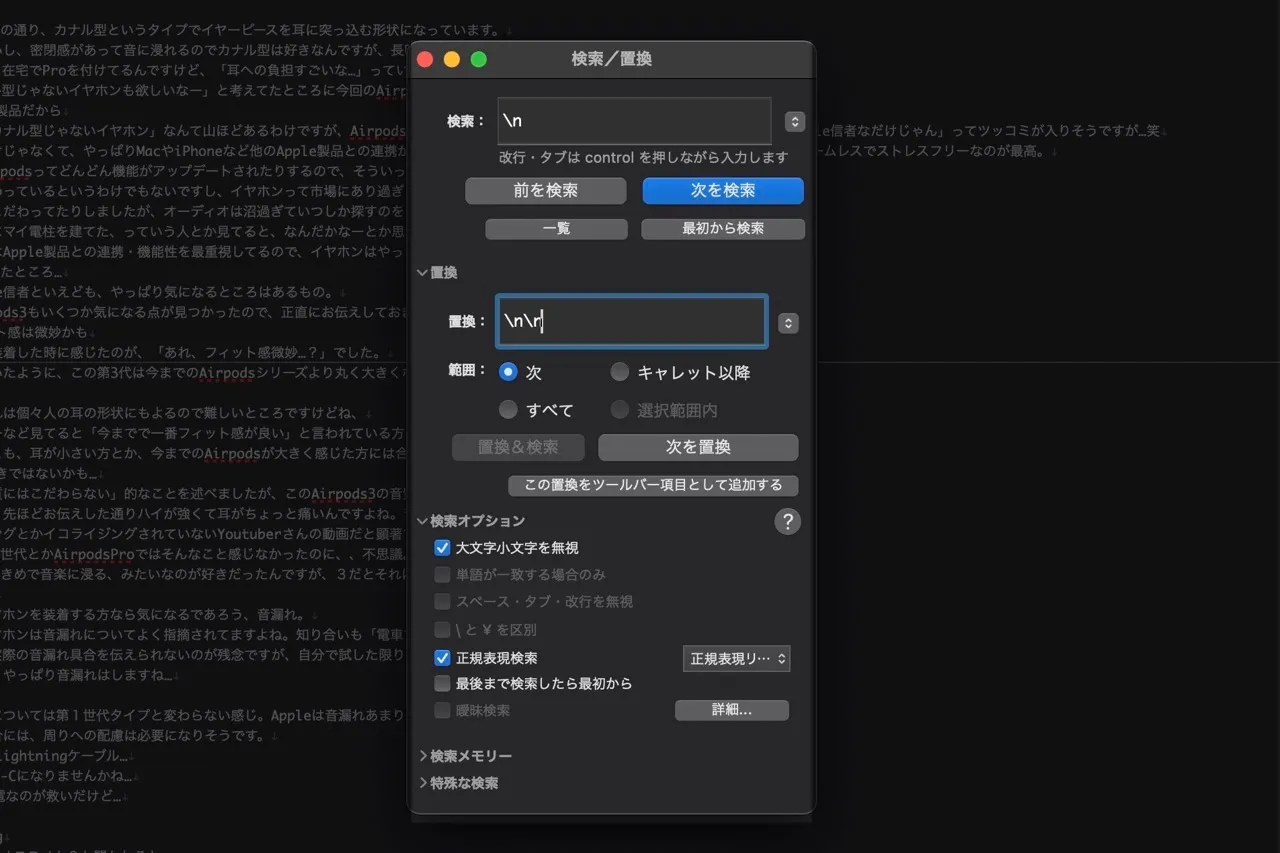The image size is (1280, 853).
Task: Toggle 単語が一致する場合のみ checkbox
Action: (442, 575)
